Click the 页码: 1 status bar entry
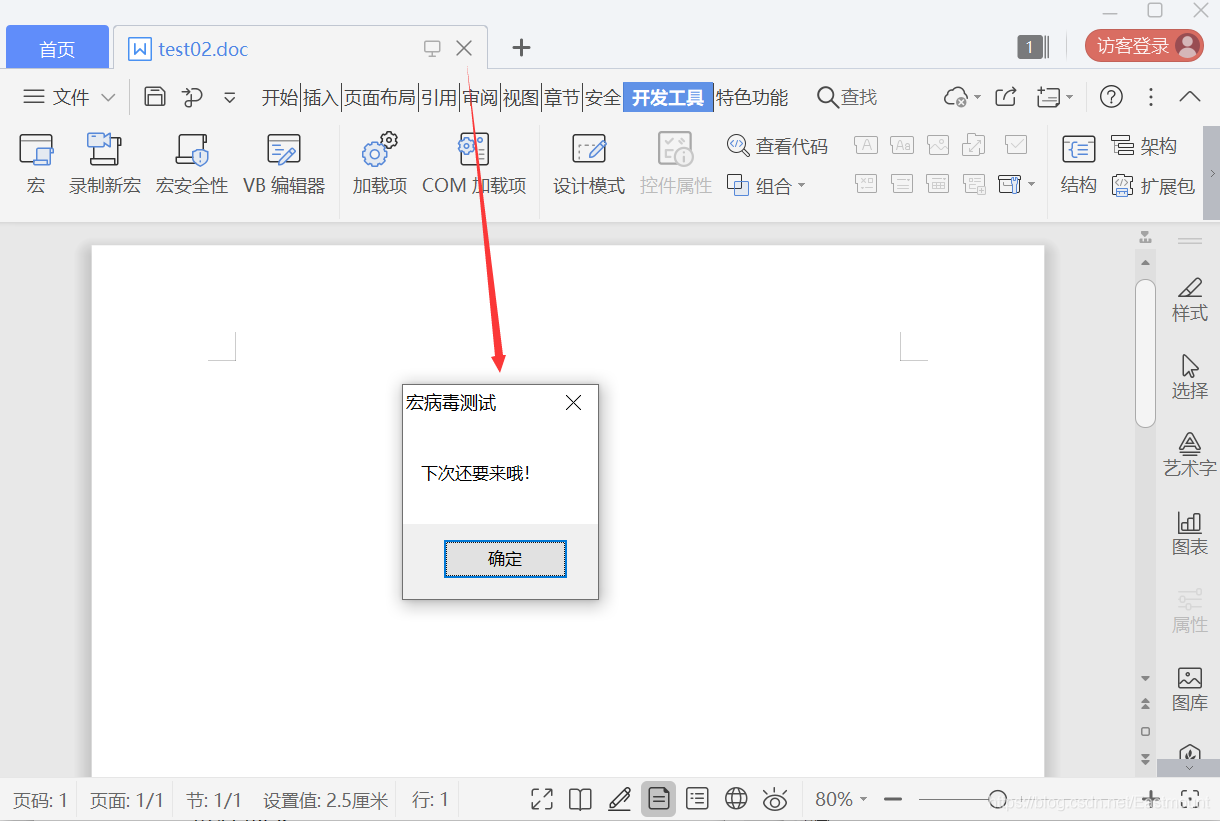This screenshot has width=1220, height=821. coord(40,800)
